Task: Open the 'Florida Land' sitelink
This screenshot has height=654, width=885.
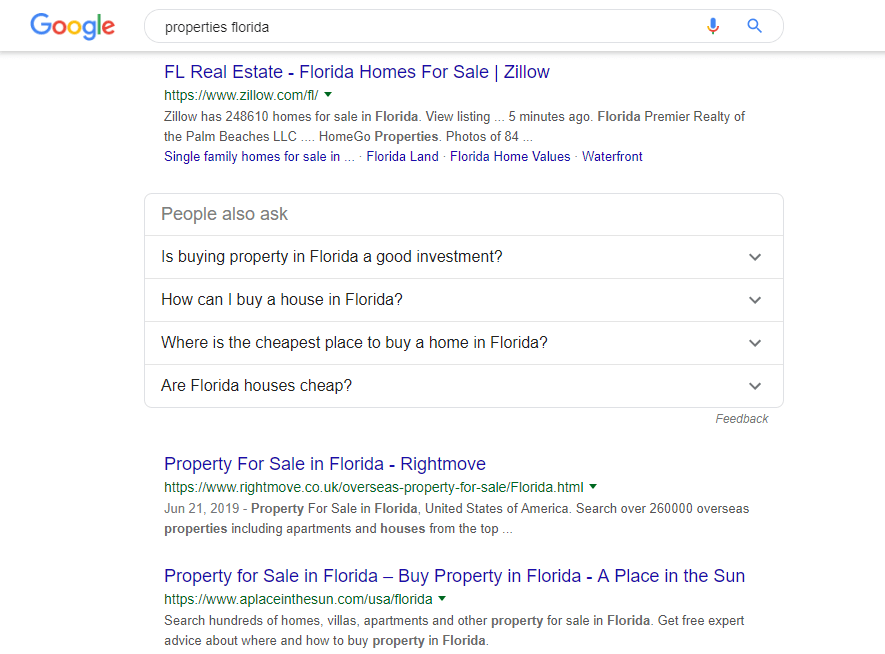Action: 402,156
